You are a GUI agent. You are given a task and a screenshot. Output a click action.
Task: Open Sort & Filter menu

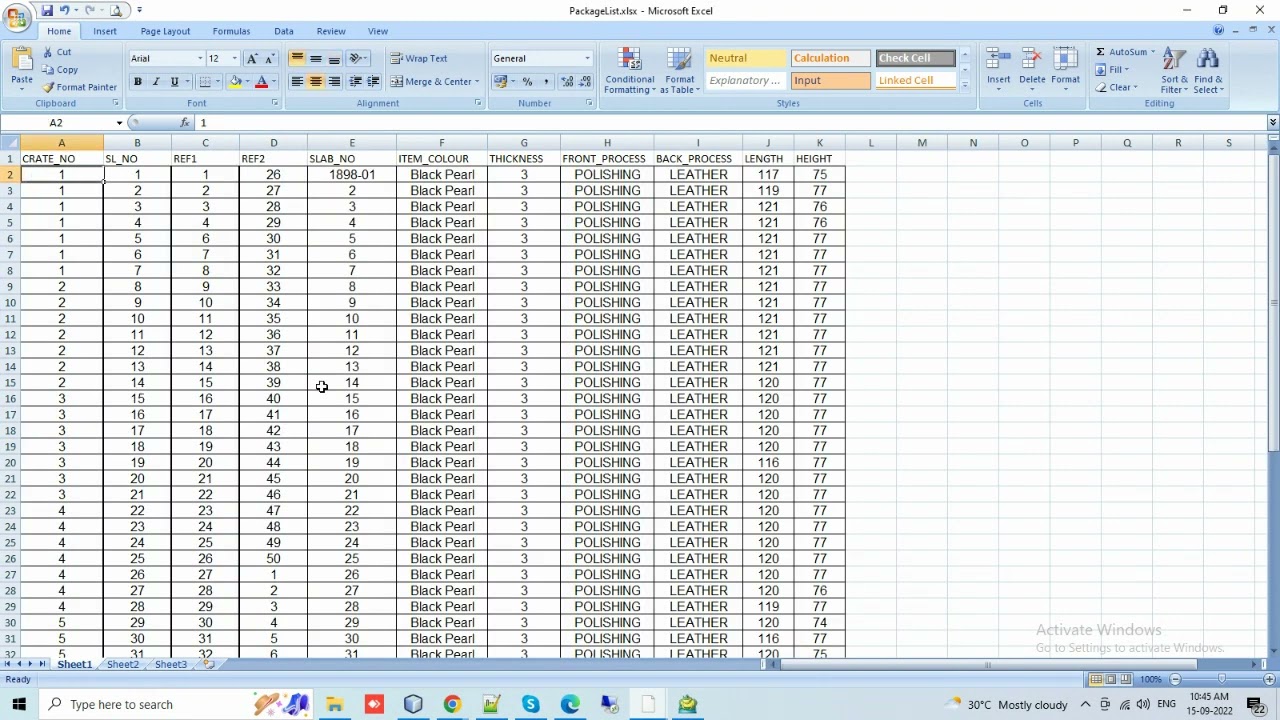coord(1174,71)
